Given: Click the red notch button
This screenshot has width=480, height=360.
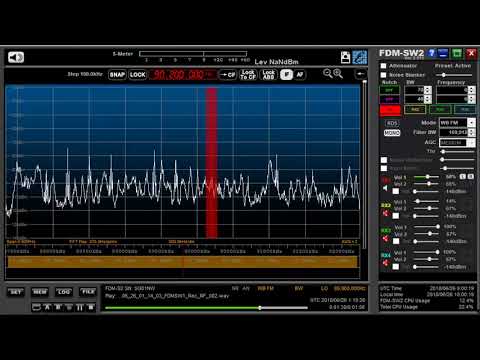Looking at the screenshot, I should point(390,110).
